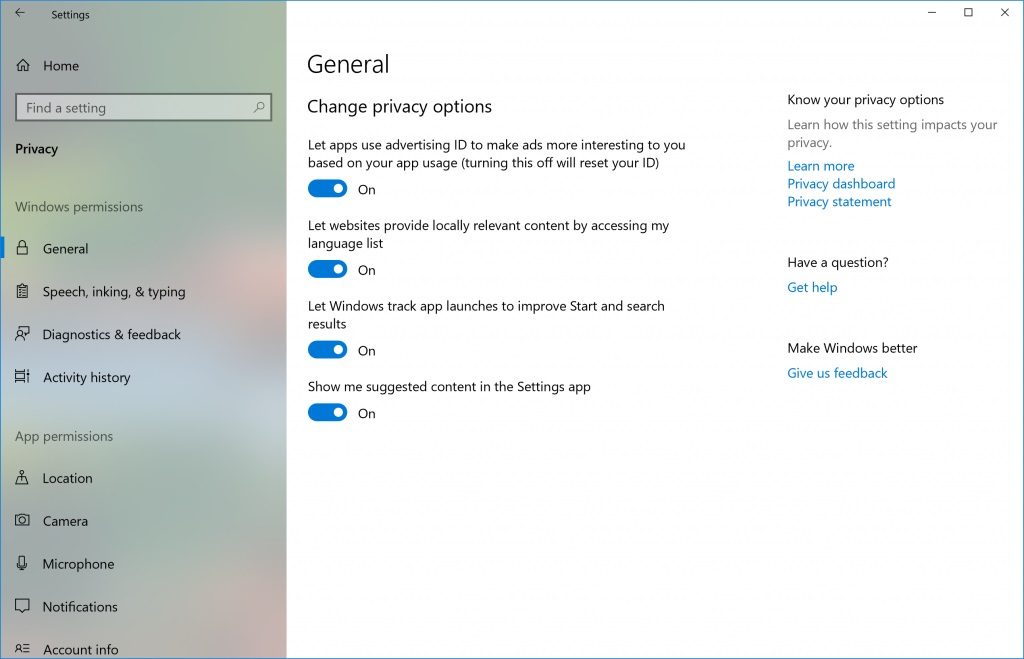This screenshot has height=659, width=1024.
Task: Click the Camera icon in sidebar
Action: coord(23,522)
